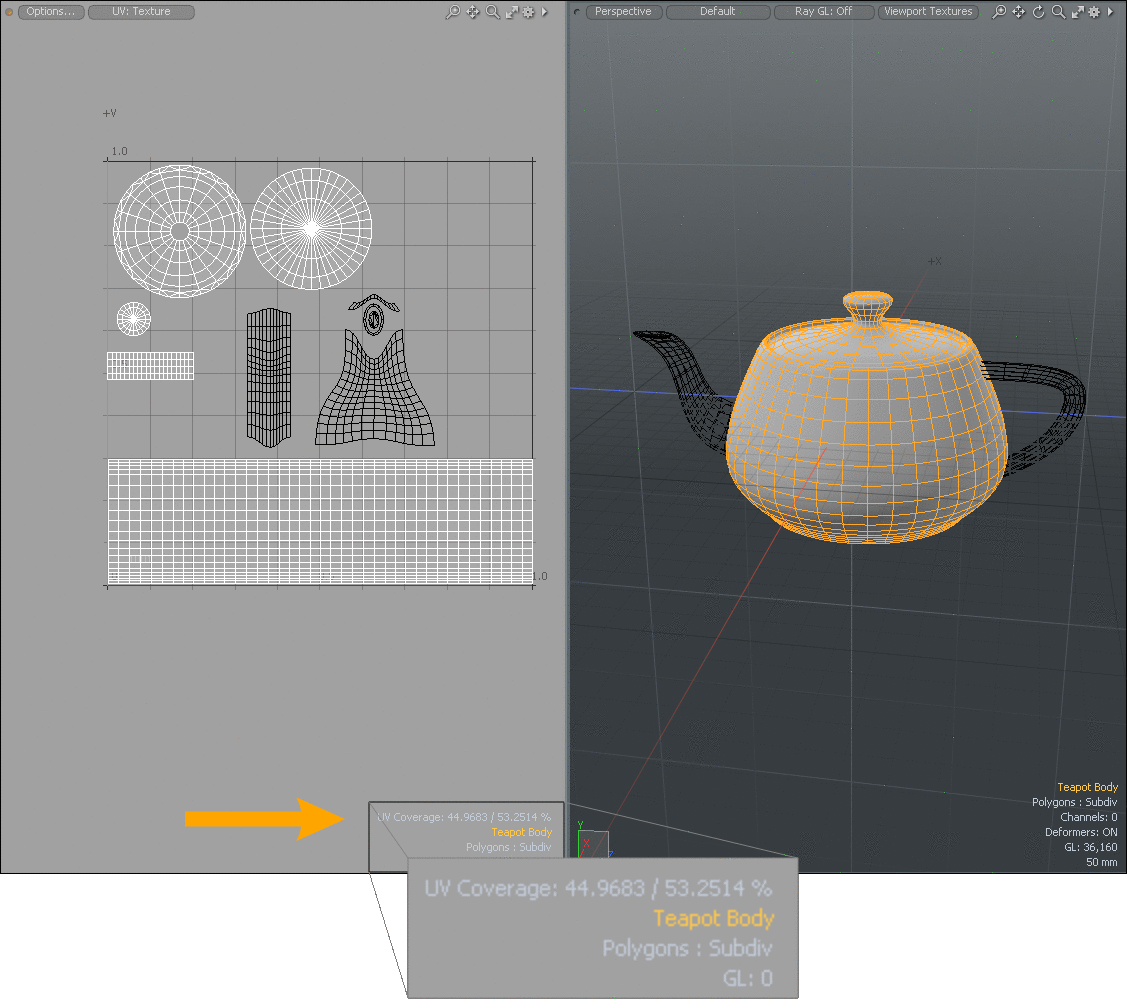Click the pan arrows icon in UV viewport
Viewport: 1127px width, 1008px height.
(472, 12)
